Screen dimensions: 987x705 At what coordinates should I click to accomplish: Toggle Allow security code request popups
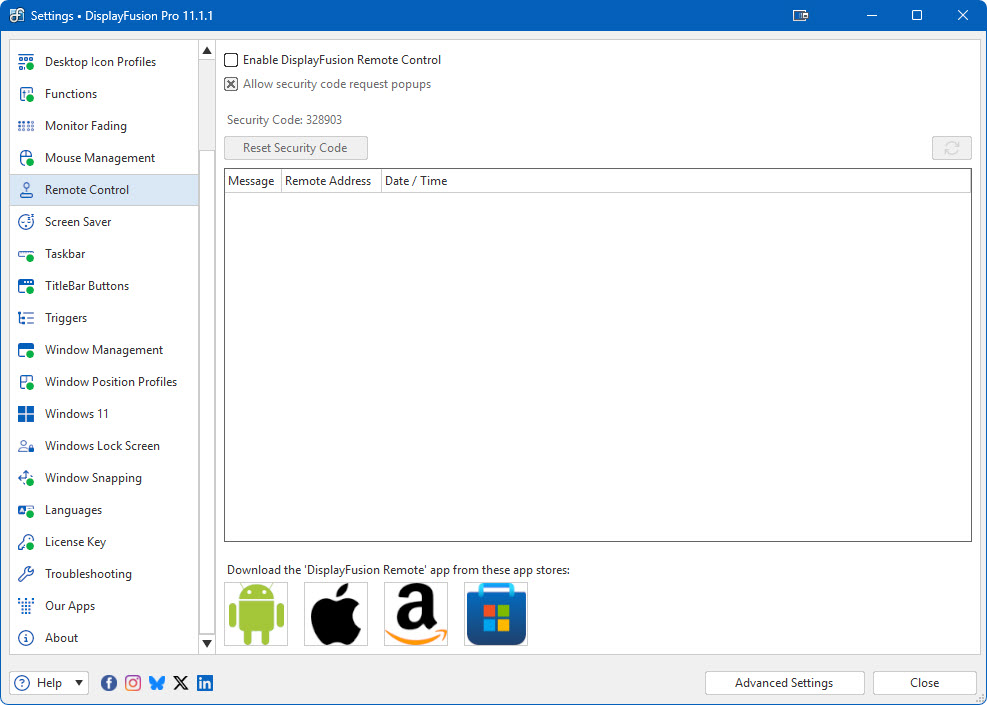(x=231, y=84)
